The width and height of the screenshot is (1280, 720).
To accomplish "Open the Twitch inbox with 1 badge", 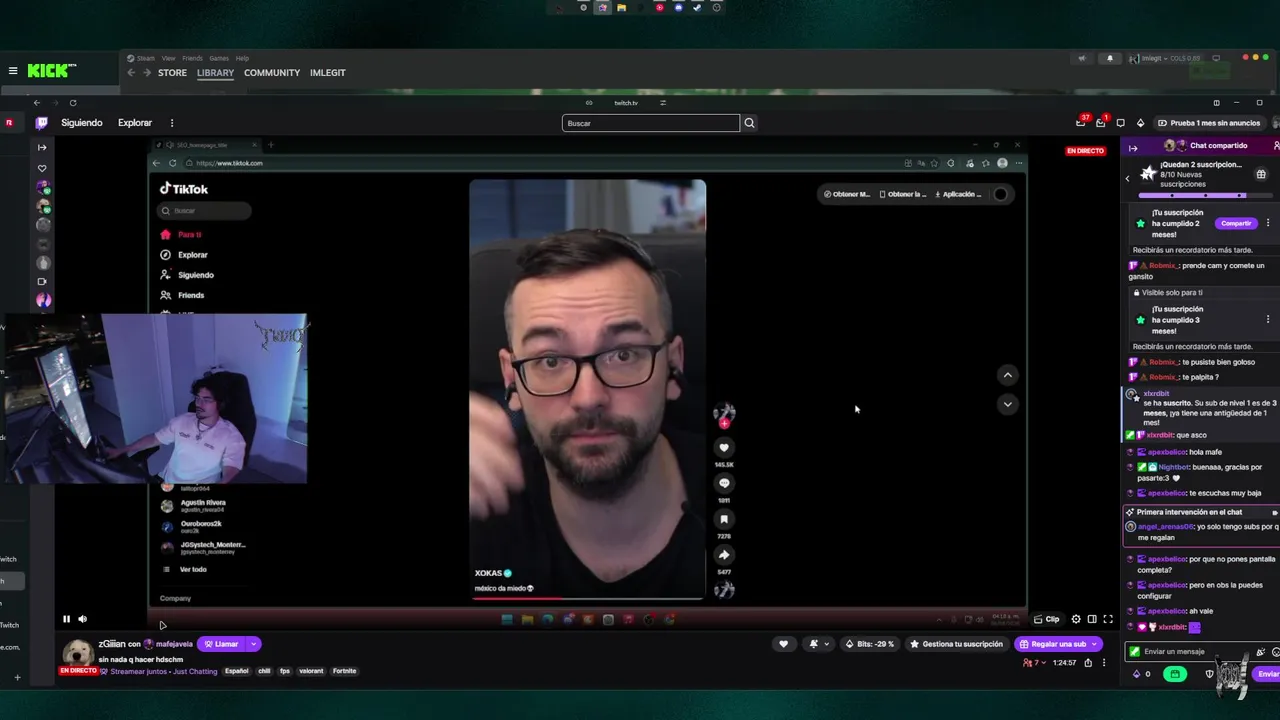I will [x=1101, y=122].
